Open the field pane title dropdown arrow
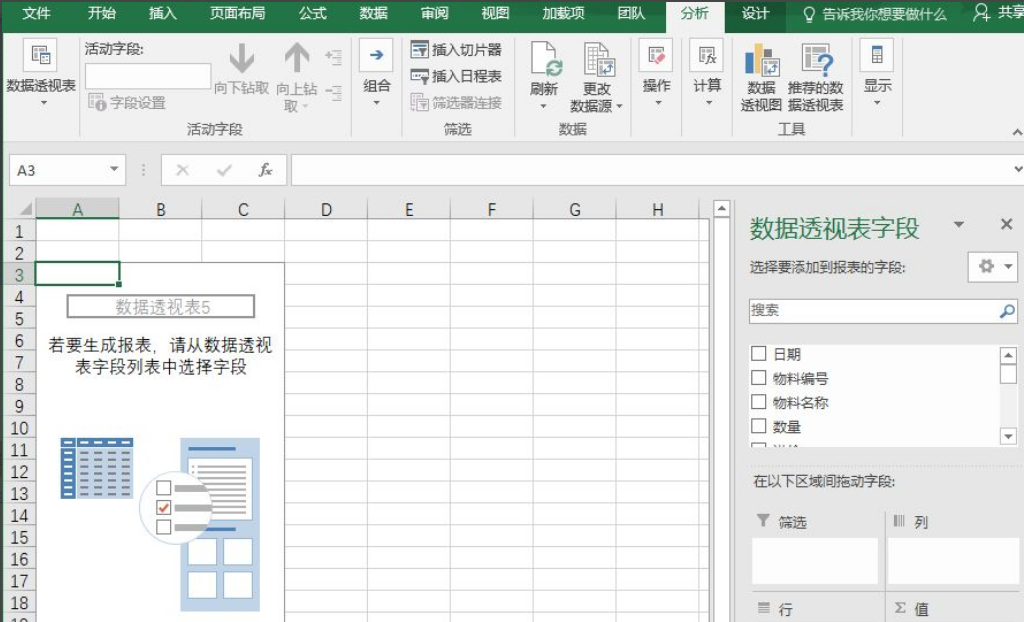This screenshot has width=1024, height=622. (959, 224)
